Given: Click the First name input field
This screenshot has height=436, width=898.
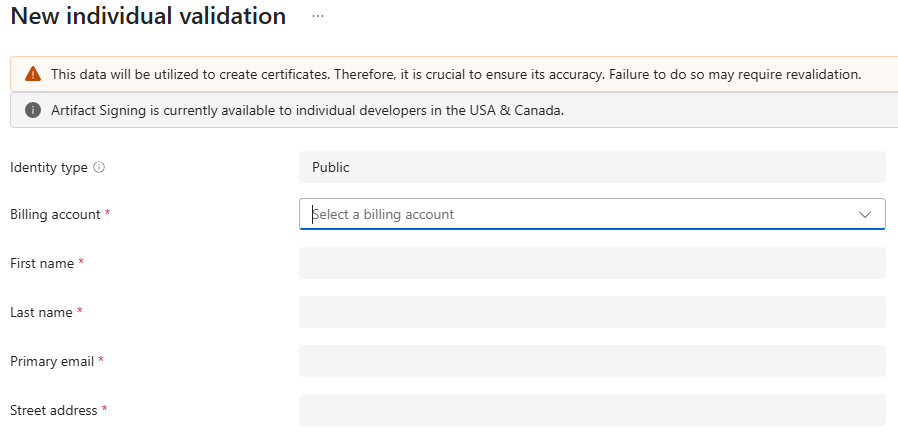Looking at the screenshot, I should coord(592,263).
